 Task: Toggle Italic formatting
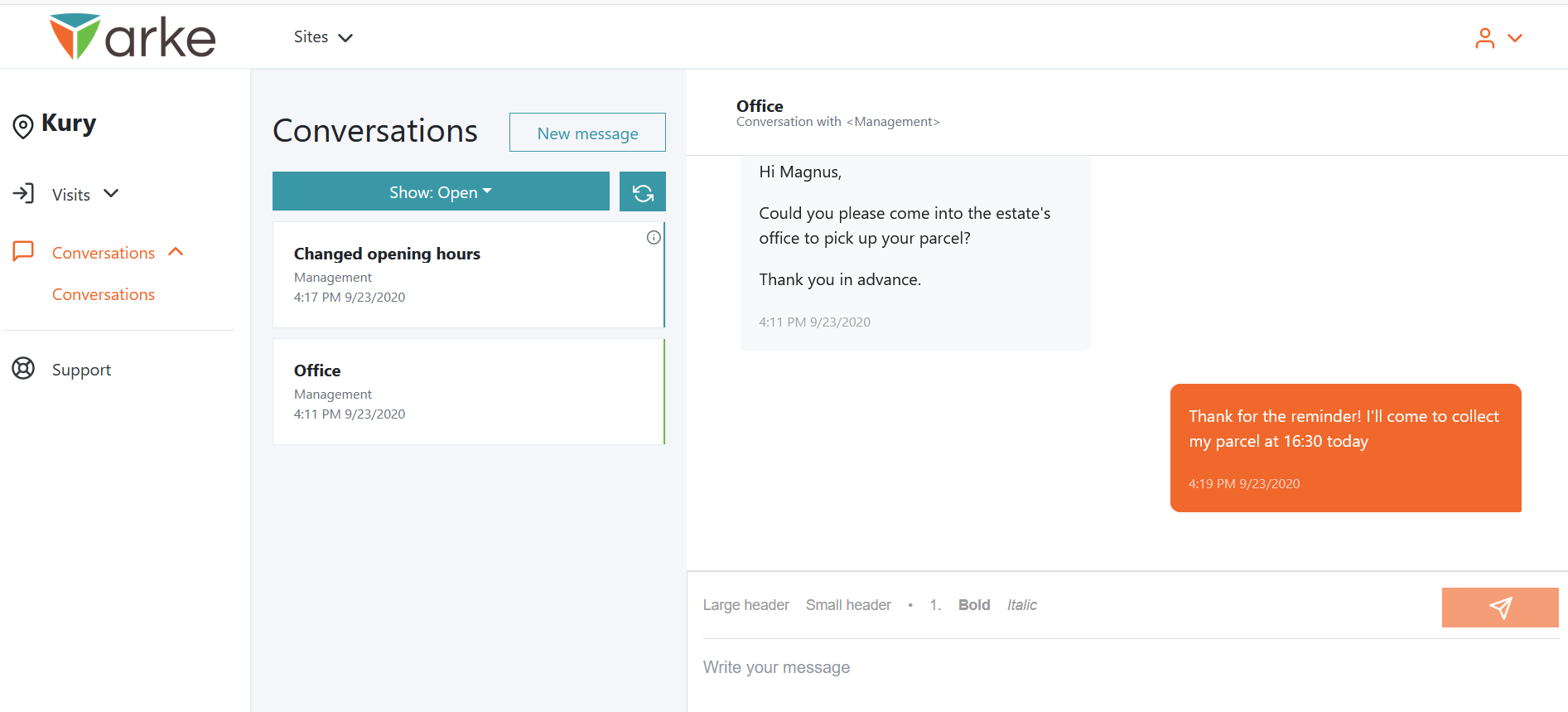1022,605
